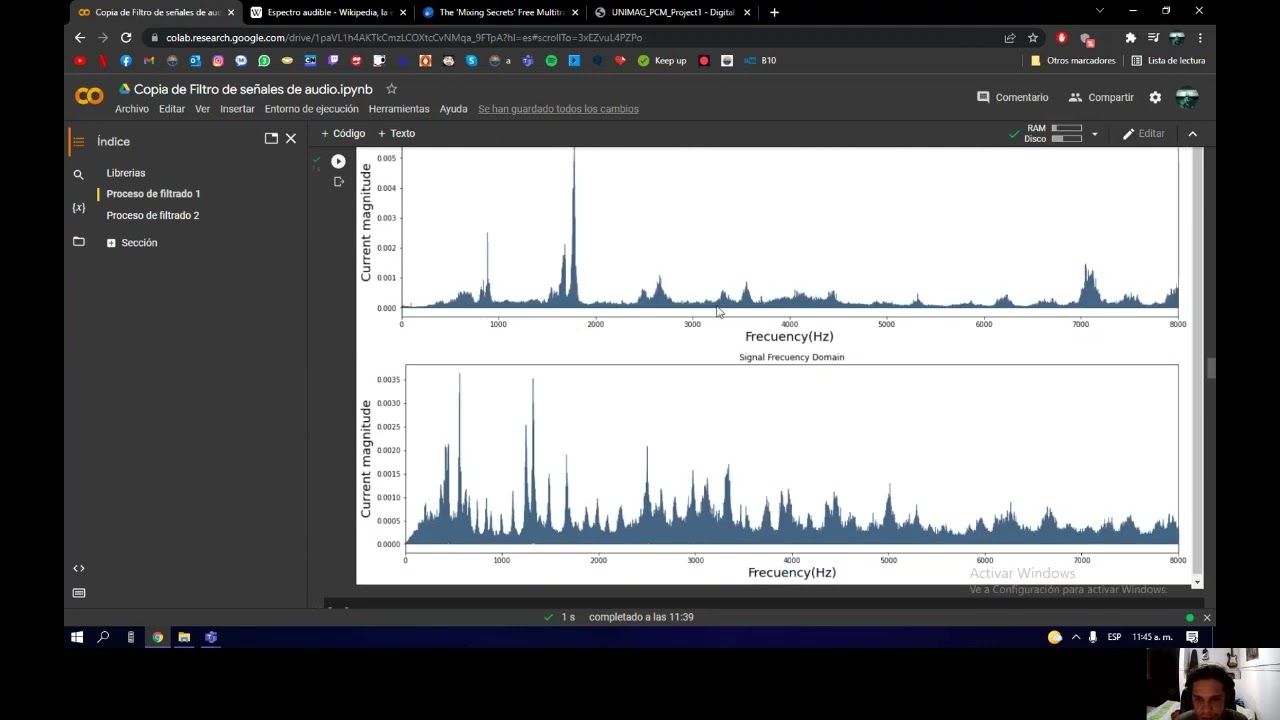Open the media controls icon in Chrome toolbar

[1153, 38]
